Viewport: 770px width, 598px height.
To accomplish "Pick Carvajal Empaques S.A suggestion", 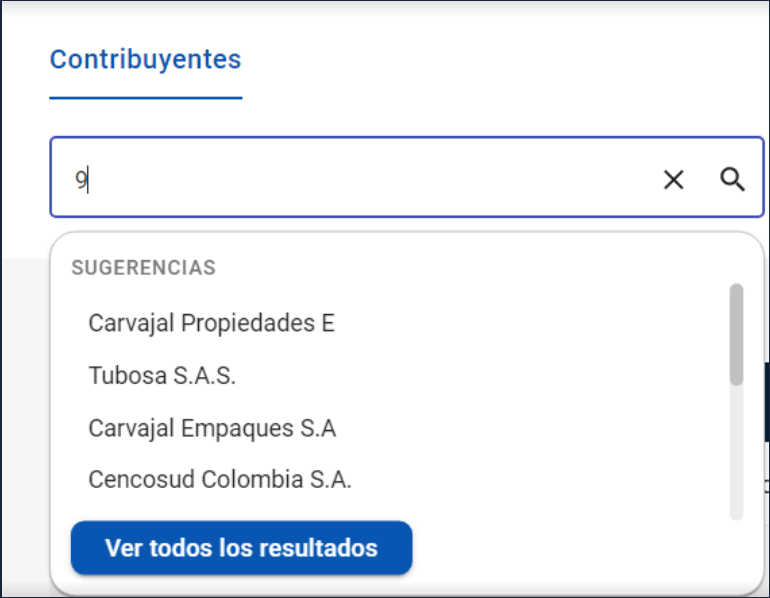I will [x=212, y=428].
